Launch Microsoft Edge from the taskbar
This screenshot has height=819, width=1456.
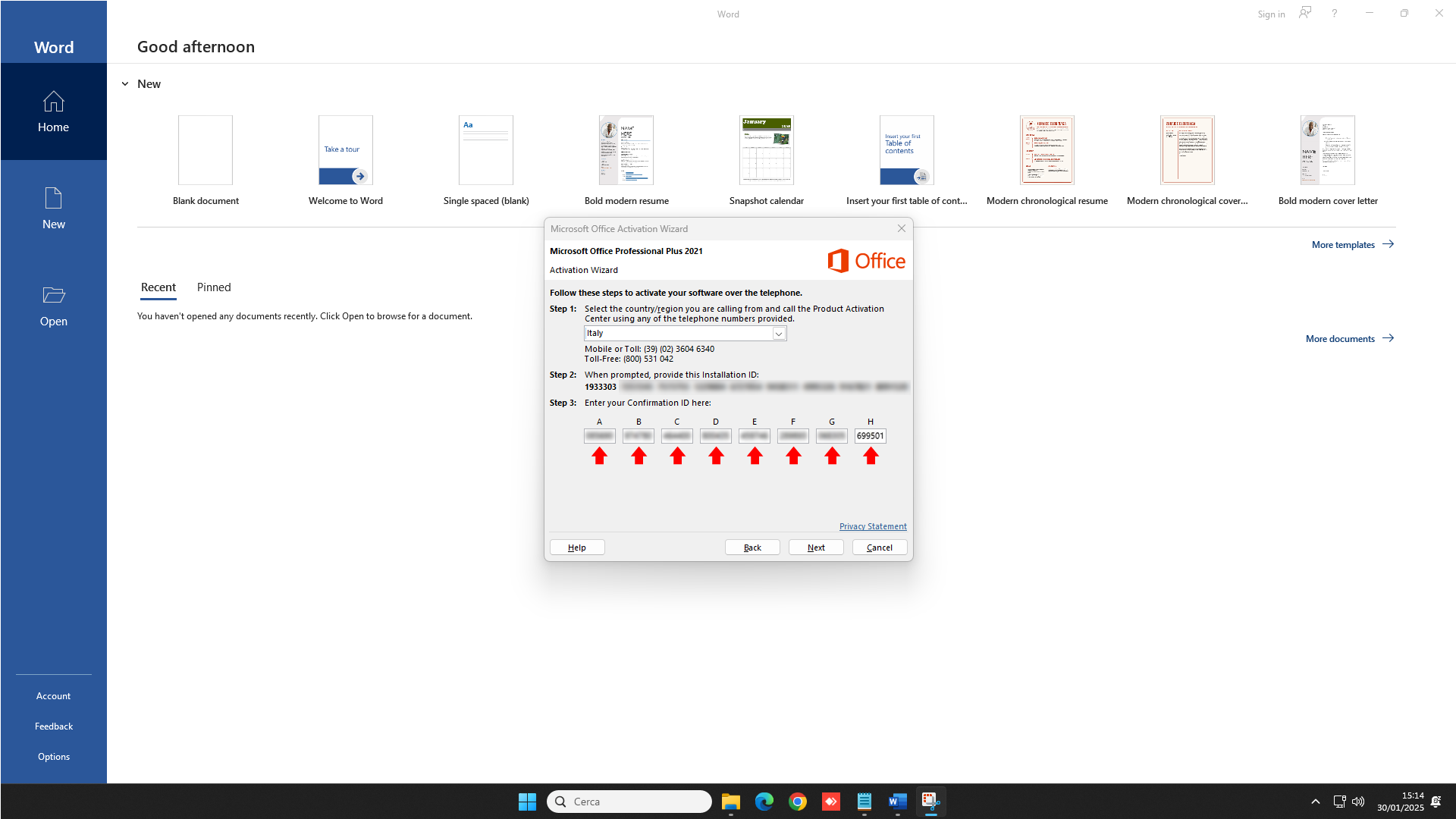[x=764, y=802]
